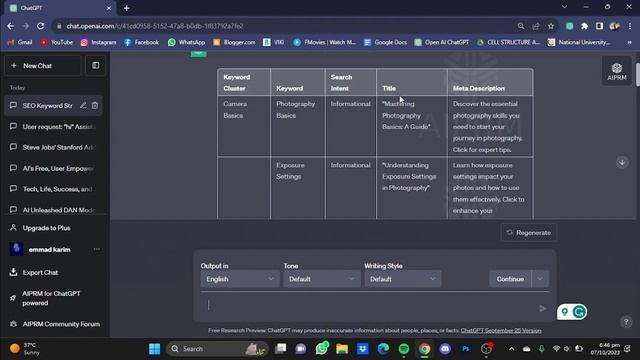The image size is (640, 360).
Task: Open the emmad karim account options dots
Action: coord(97,249)
